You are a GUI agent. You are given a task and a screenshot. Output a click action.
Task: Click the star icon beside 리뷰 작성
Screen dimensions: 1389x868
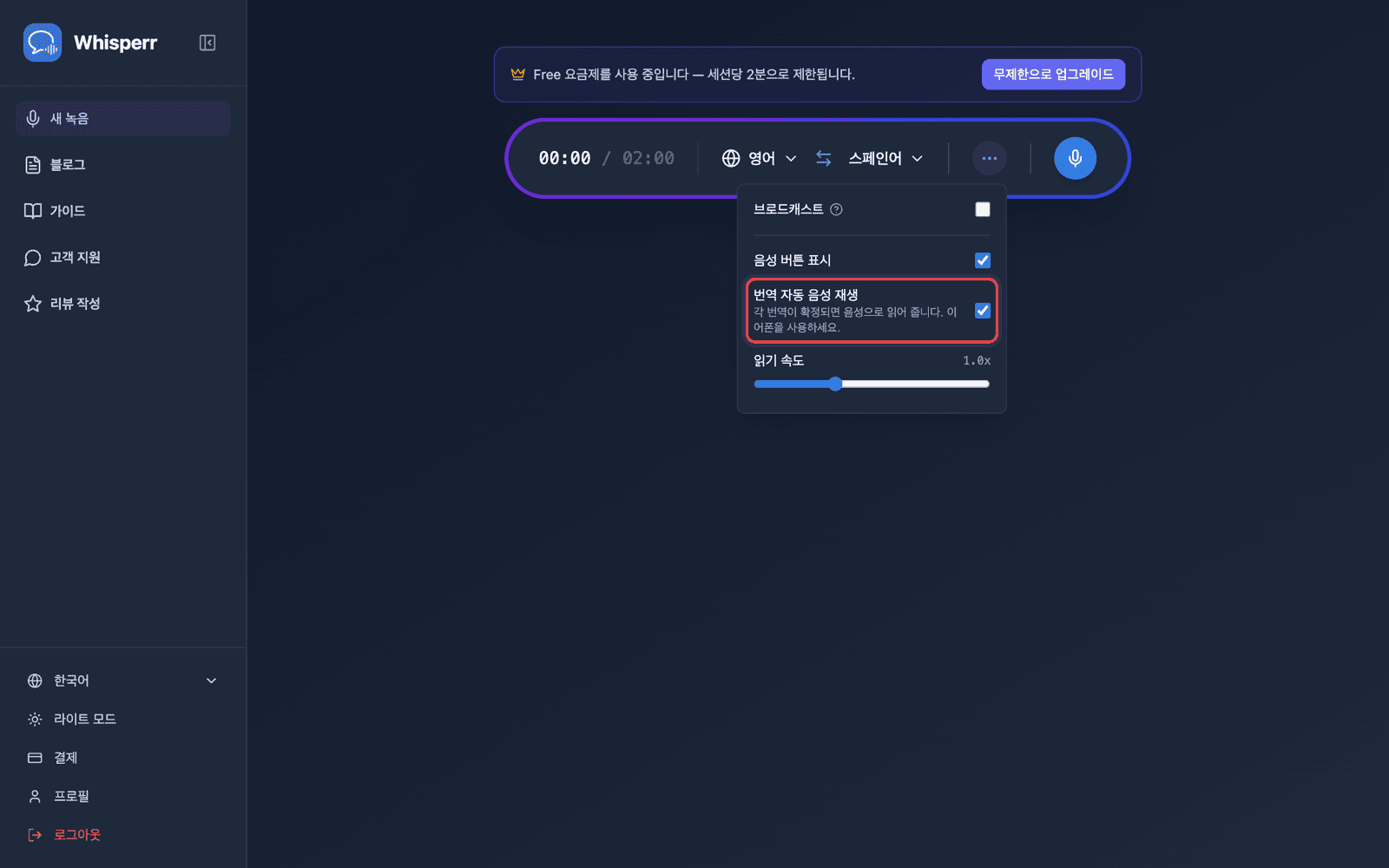(33, 304)
